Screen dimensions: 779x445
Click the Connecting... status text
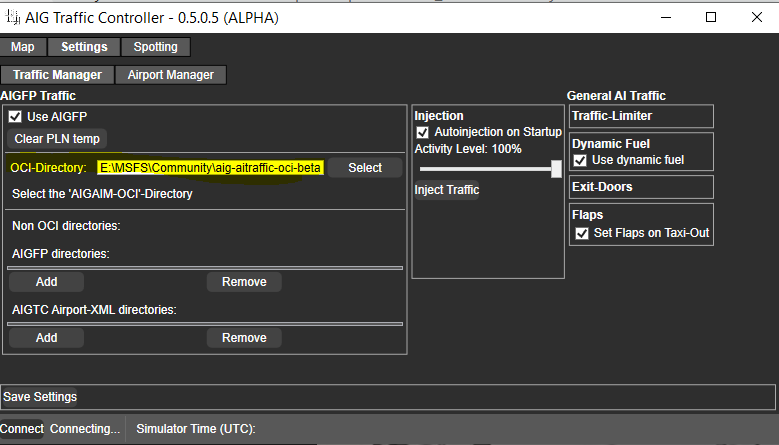85,429
